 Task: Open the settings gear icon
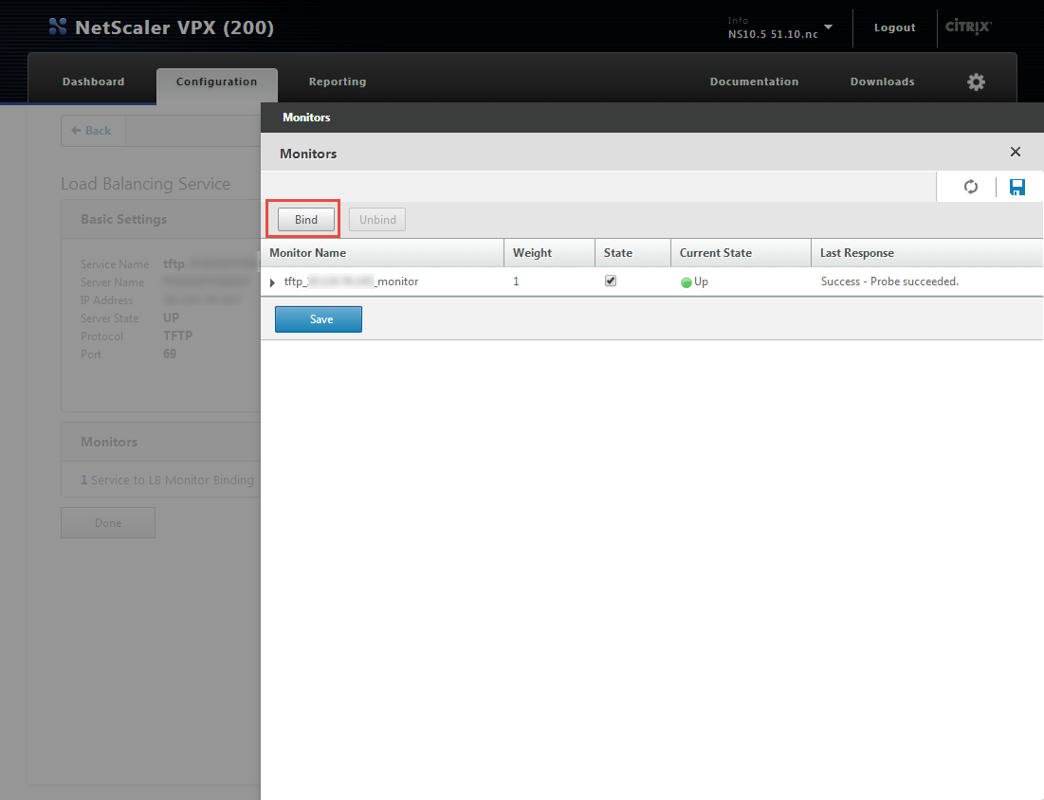pyautogui.click(x=976, y=82)
